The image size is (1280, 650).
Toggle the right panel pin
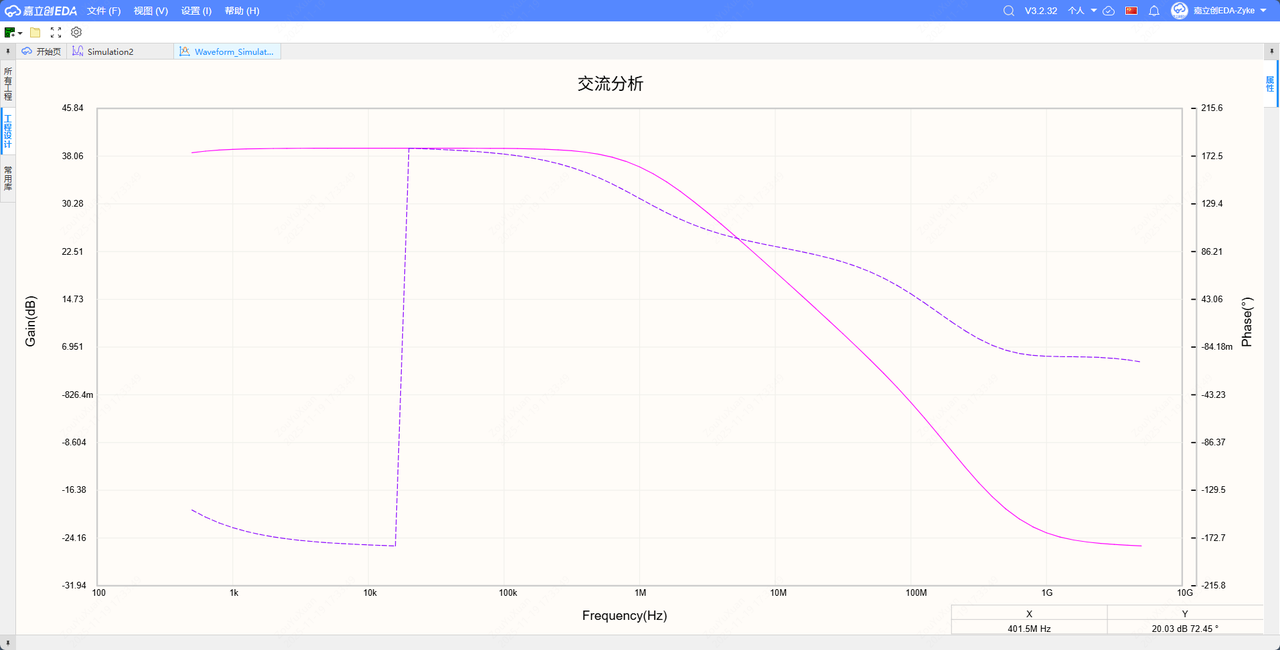pyautogui.click(x=1270, y=51)
